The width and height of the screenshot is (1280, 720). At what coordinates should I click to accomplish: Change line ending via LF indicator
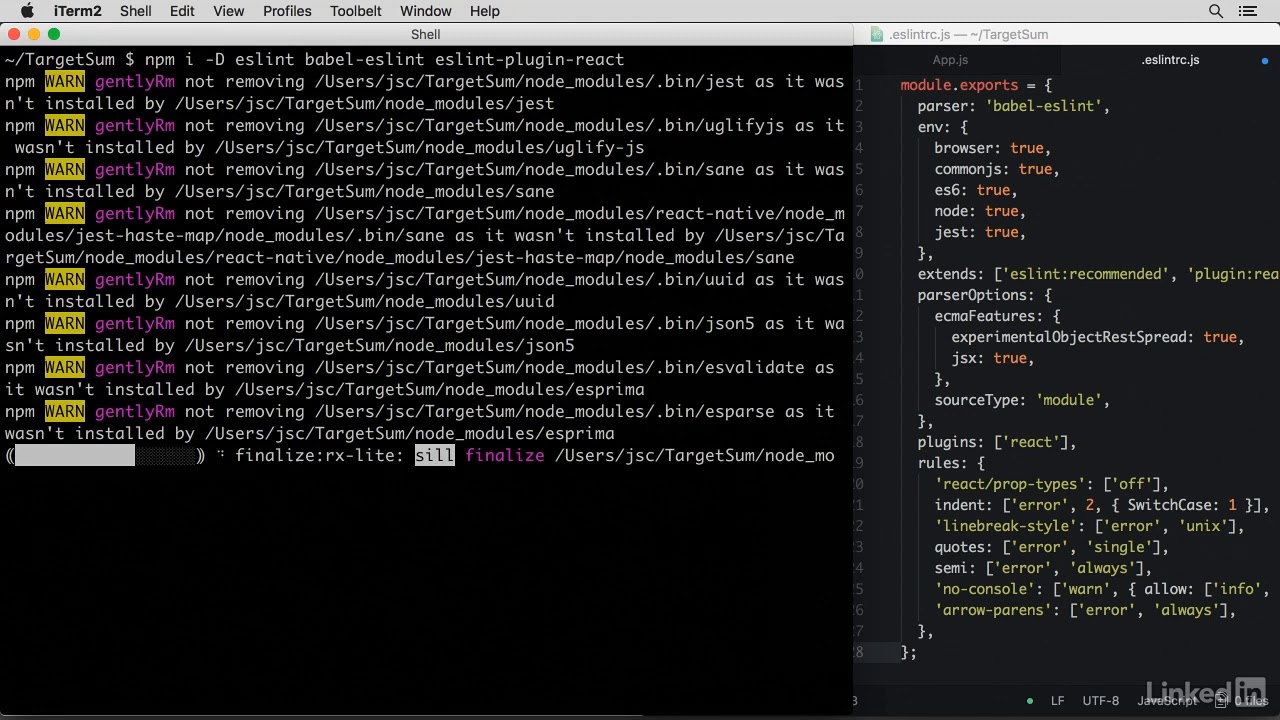(1058, 701)
